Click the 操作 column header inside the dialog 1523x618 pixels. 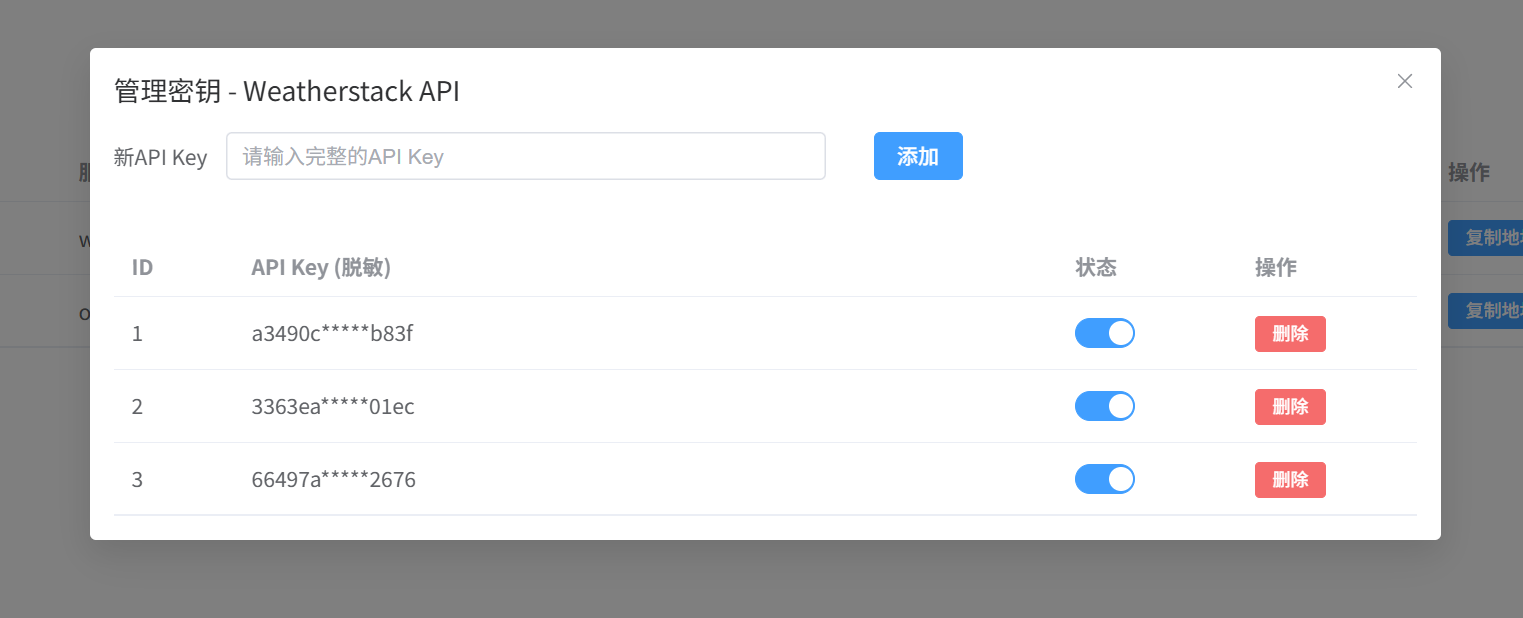[x=1275, y=267]
